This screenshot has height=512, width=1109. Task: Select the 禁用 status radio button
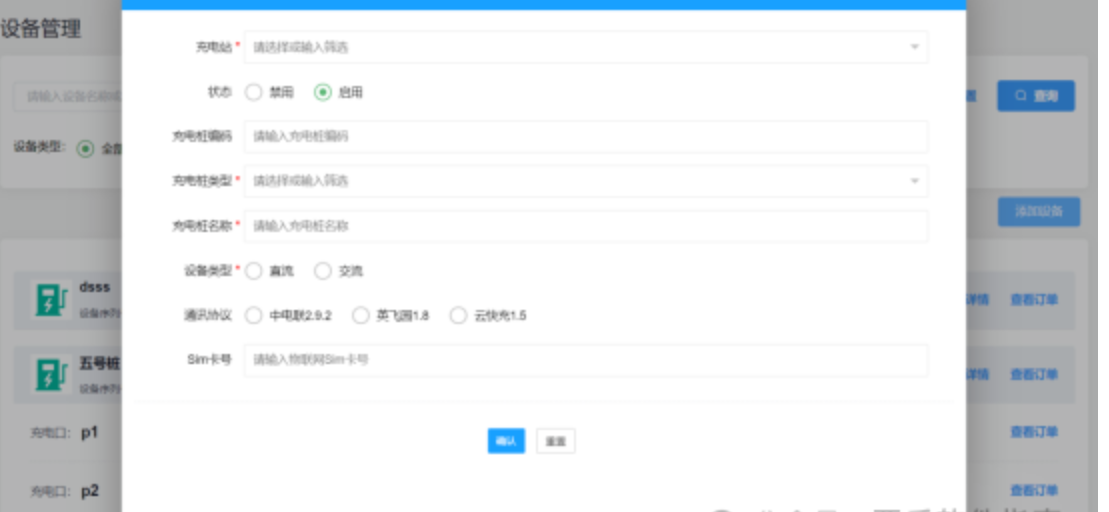click(253, 92)
